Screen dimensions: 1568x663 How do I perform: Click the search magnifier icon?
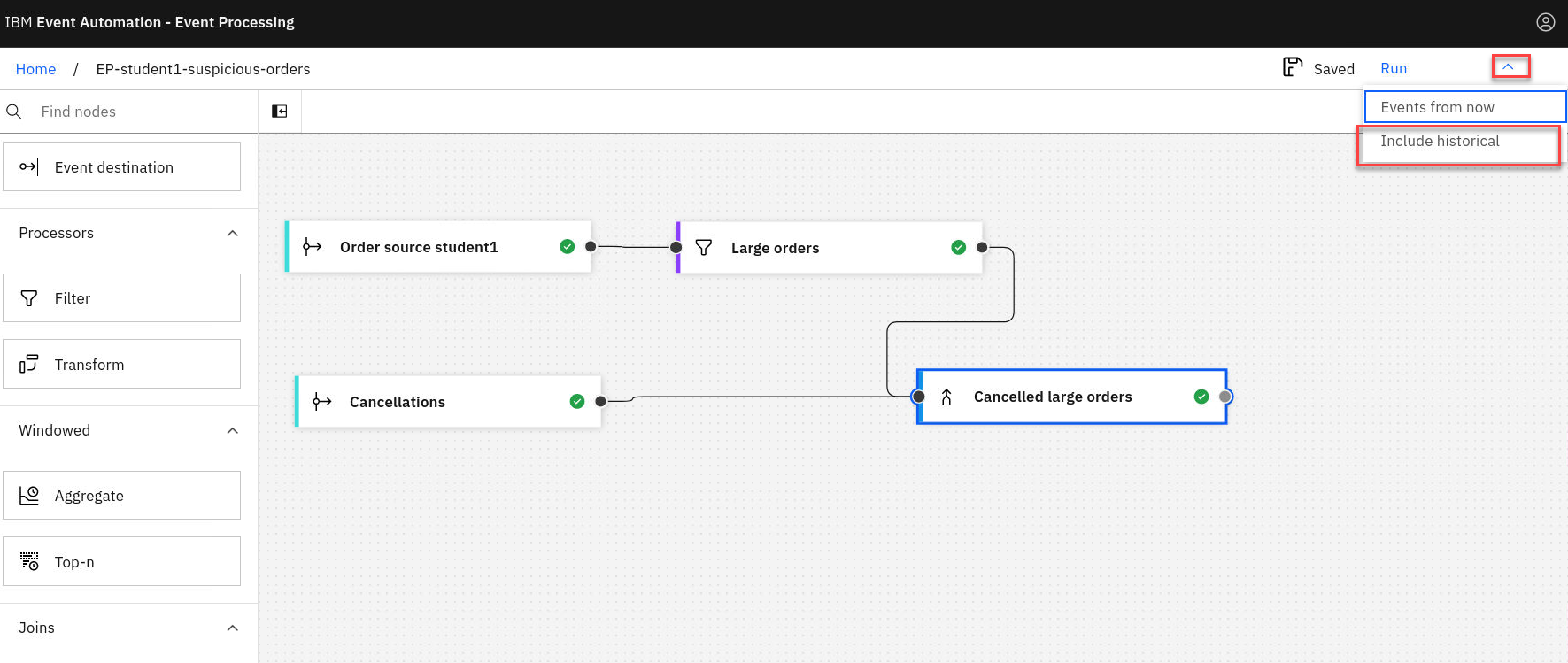pos(14,112)
